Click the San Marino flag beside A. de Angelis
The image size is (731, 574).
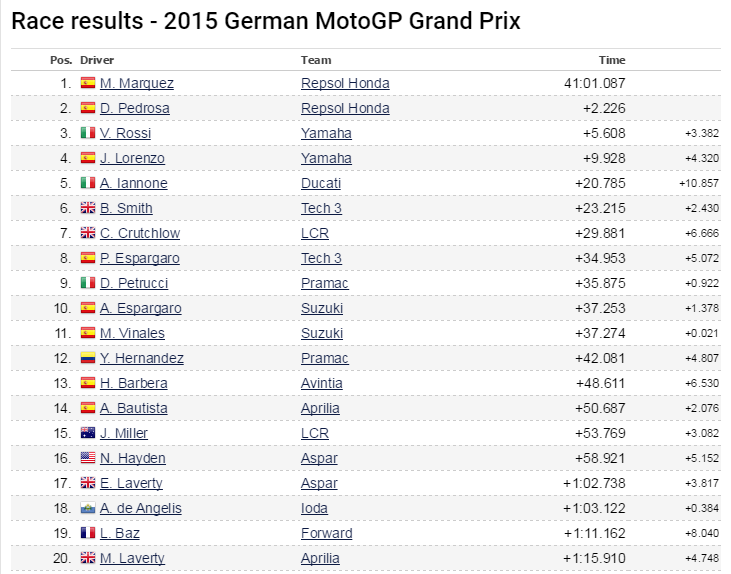(87, 508)
